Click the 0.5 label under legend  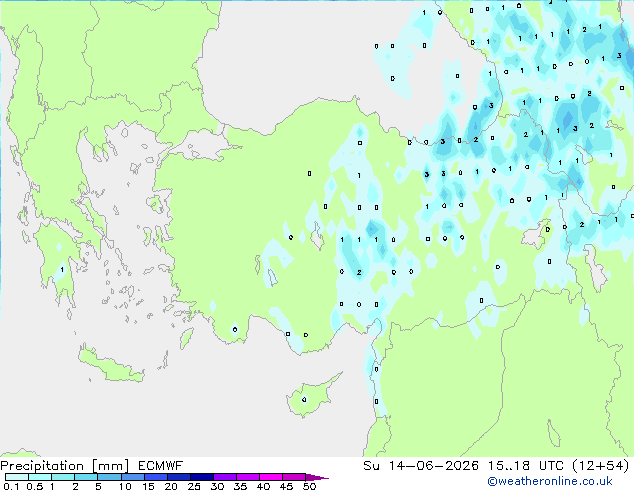coord(35,486)
